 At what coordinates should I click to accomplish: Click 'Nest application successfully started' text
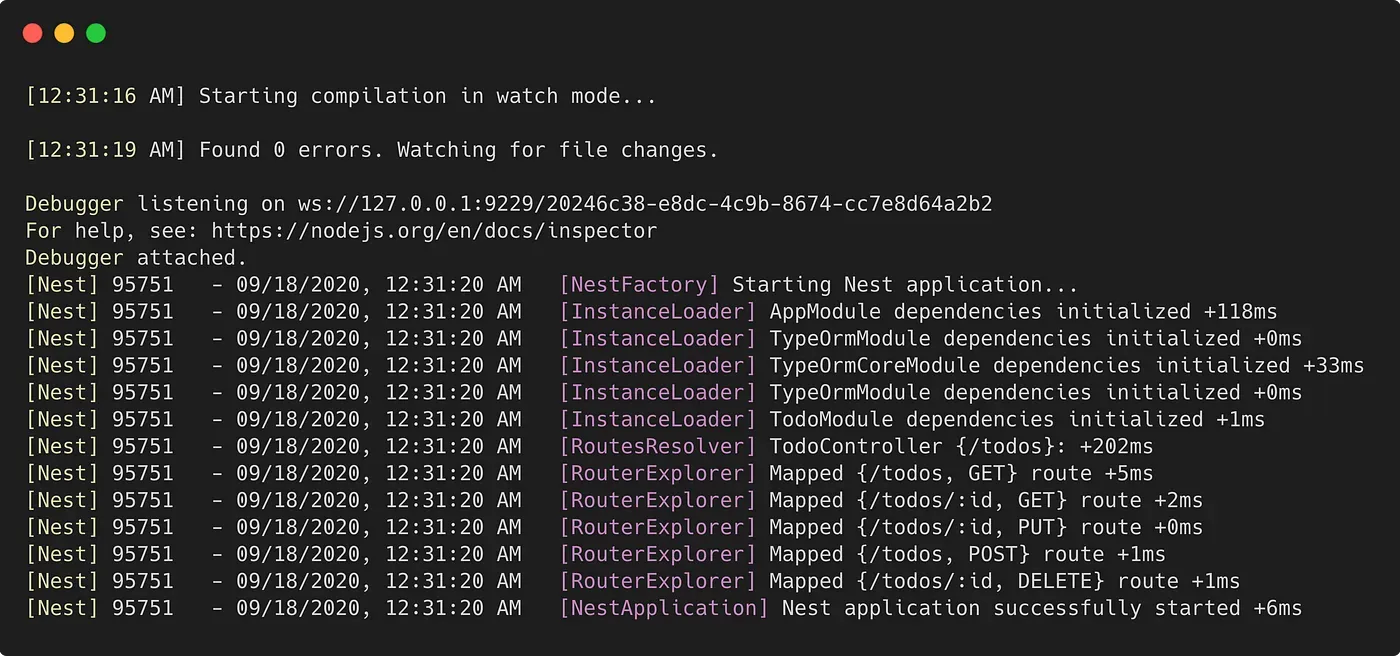pyautogui.click(x=1011, y=608)
